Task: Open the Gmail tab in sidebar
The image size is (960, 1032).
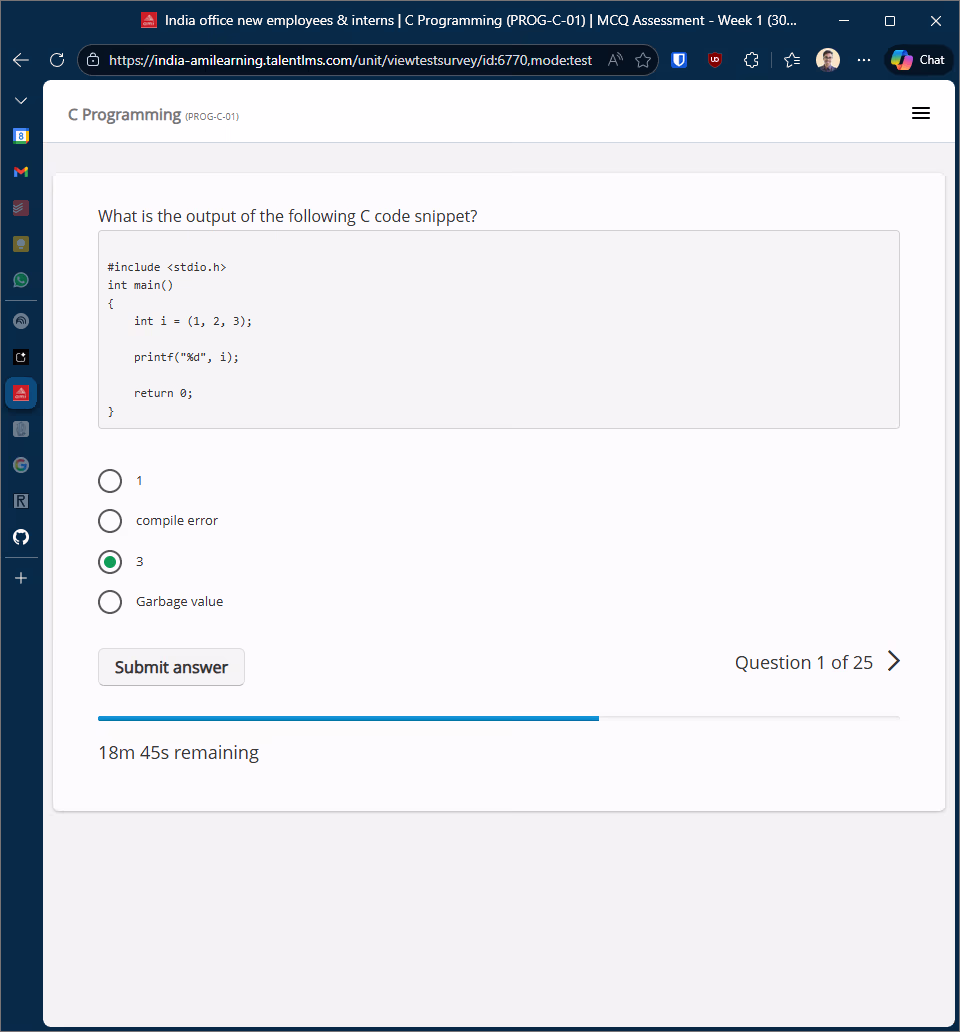Action: (x=21, y=172)
